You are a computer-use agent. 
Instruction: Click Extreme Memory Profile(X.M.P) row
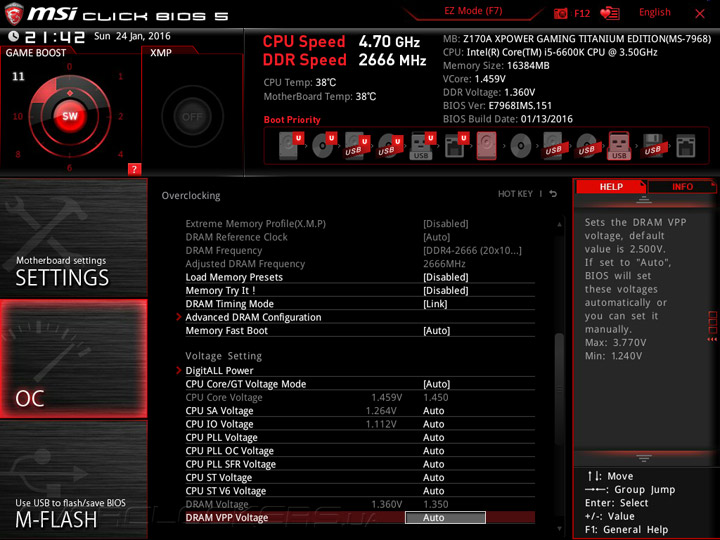pyautogui.click(x=360, y=224)
